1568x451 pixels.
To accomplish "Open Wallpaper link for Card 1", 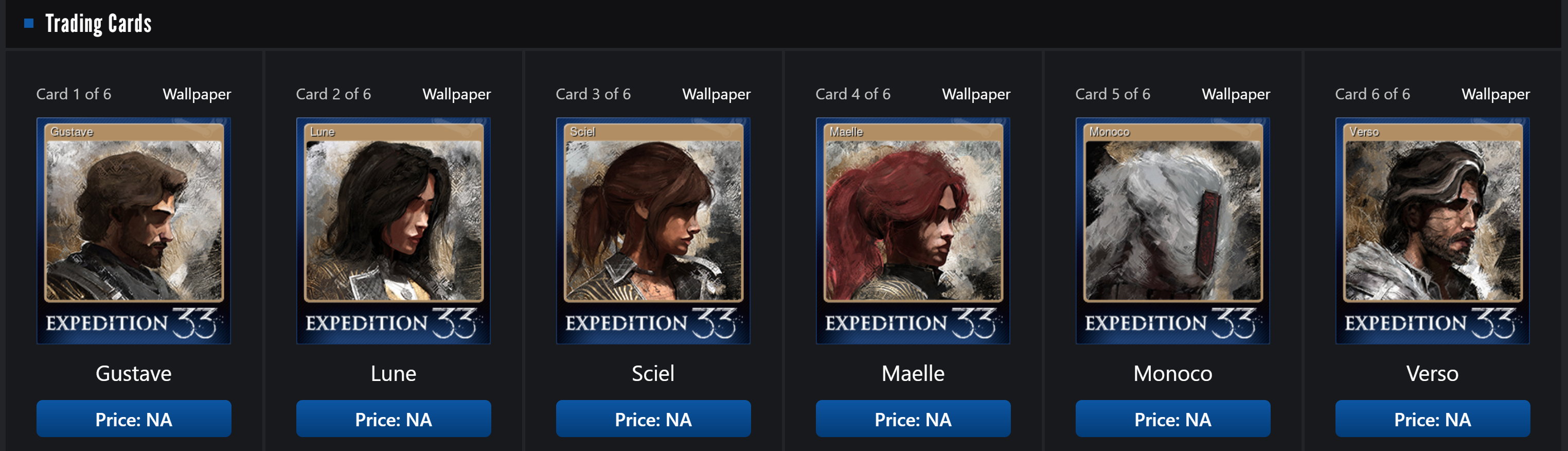I will pos(197,94).
